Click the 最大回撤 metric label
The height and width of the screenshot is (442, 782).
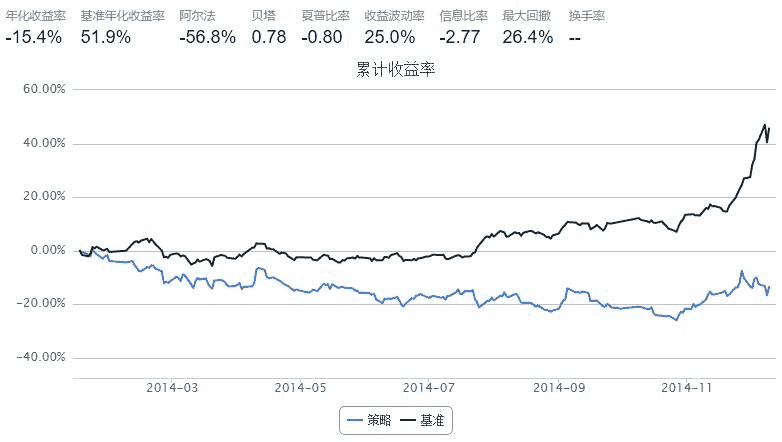tap(527, 16)
